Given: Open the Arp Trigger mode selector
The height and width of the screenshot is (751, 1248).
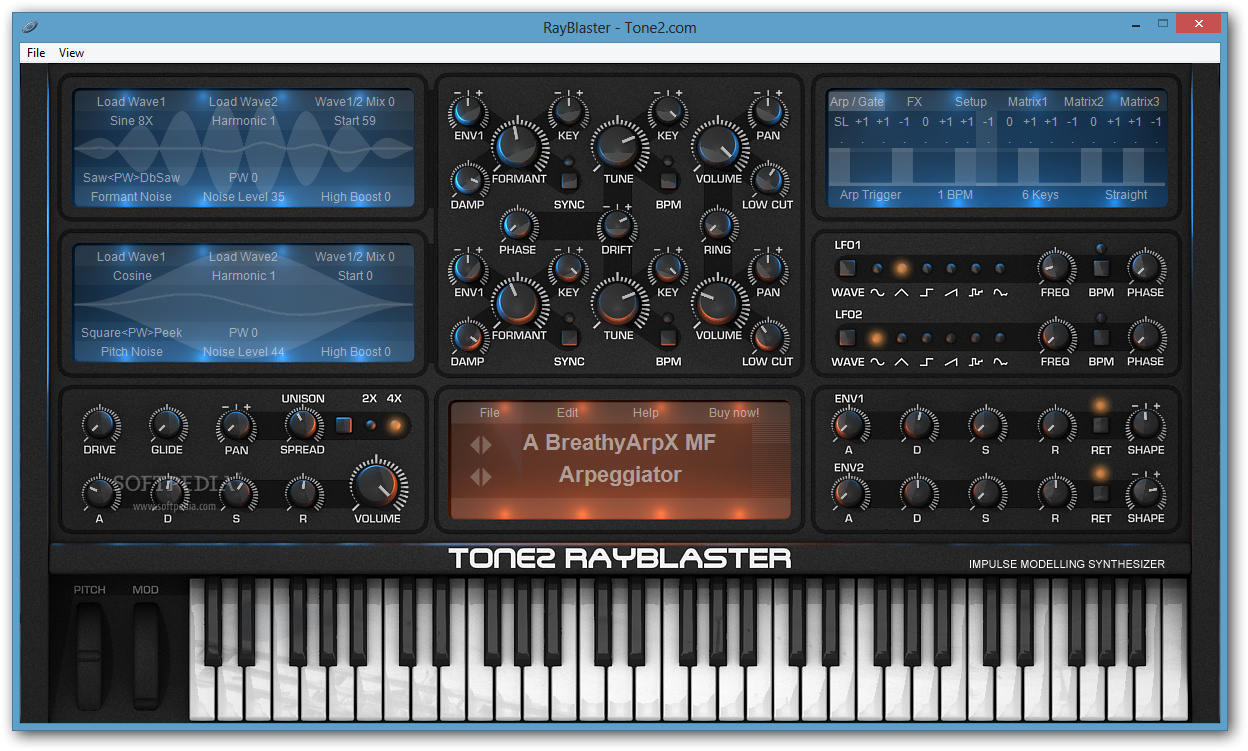Looking at the screenshot, I should (x=870, y=195).
